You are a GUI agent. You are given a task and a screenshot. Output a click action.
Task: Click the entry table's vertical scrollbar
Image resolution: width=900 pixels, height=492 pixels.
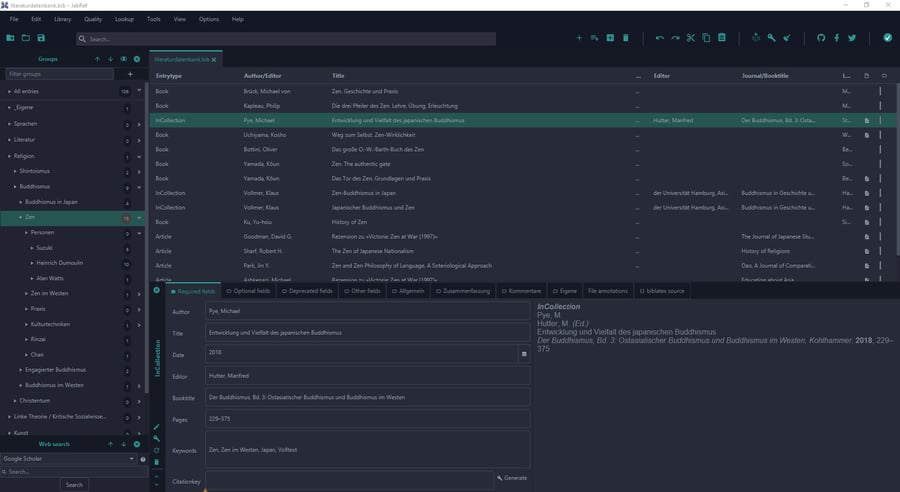click(898, 169)
